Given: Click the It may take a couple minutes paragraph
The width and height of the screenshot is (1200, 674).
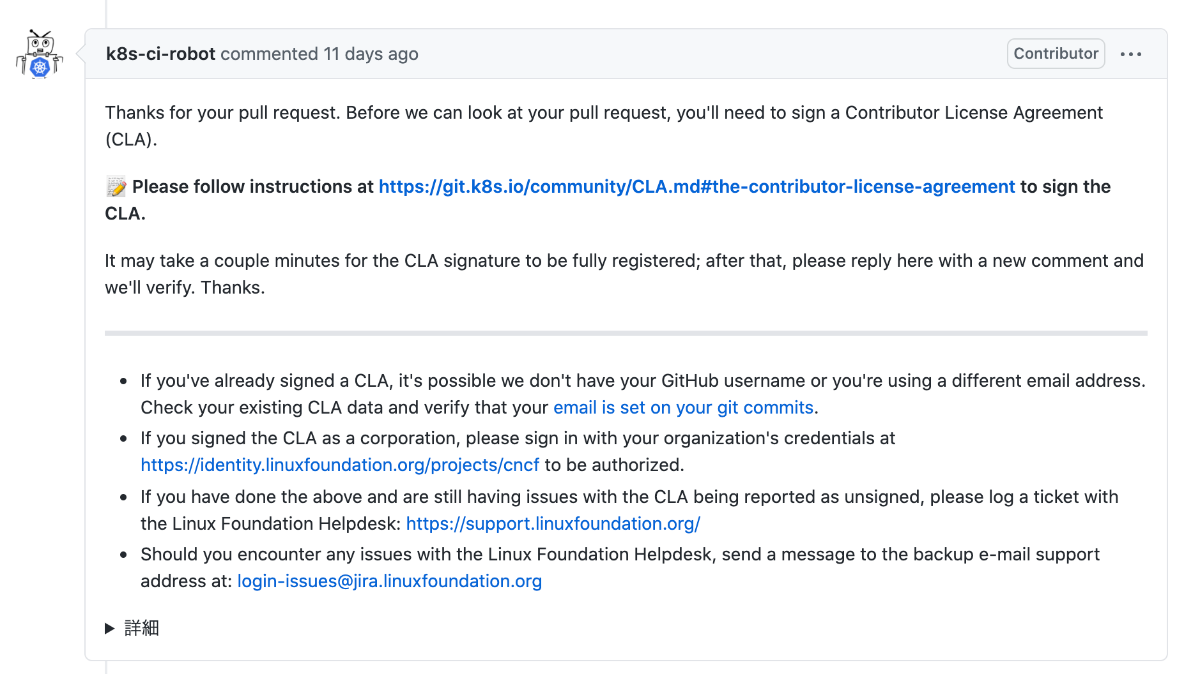Looking at the screenshot, I should point(500,261).
